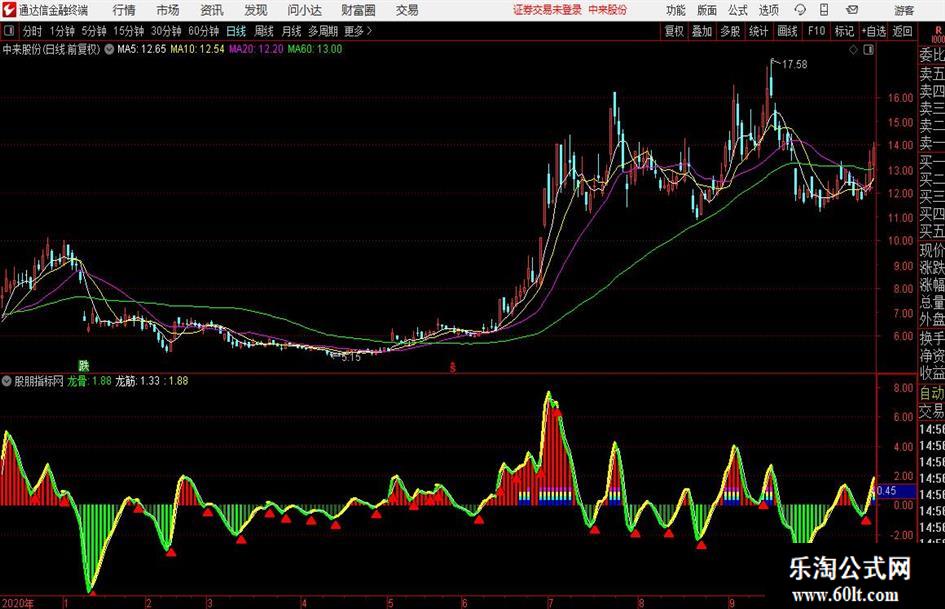
Task: Switch to the 月线 monthly period
Action: coord(291,31)
